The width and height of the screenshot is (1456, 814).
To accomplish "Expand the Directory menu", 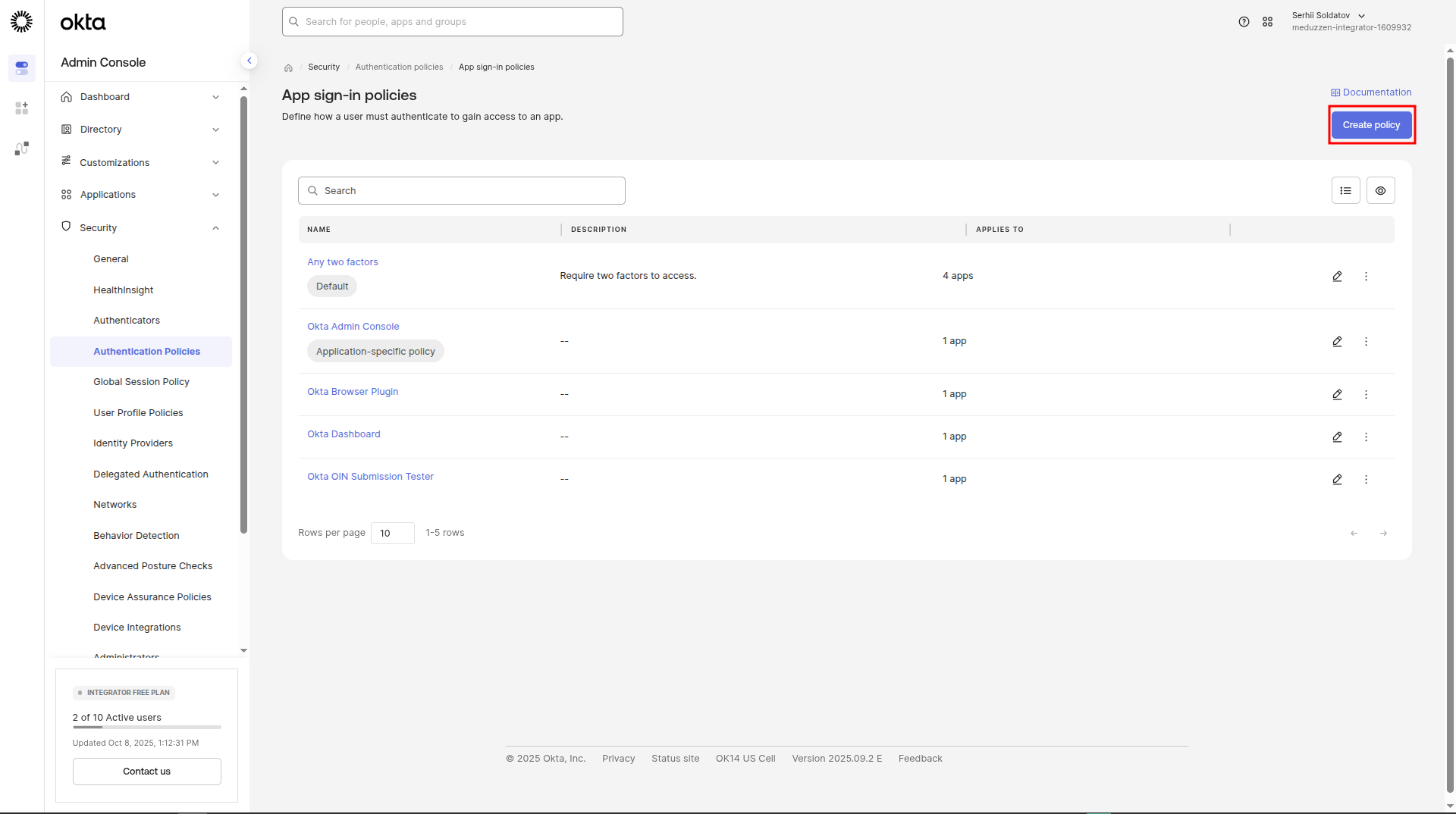I will coord(141,130).
